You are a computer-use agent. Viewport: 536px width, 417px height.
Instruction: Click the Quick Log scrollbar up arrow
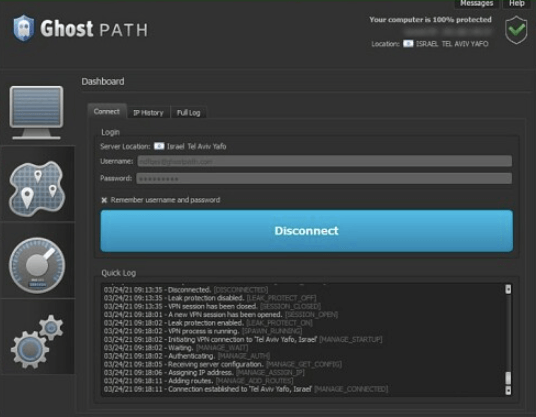point(508,289)
